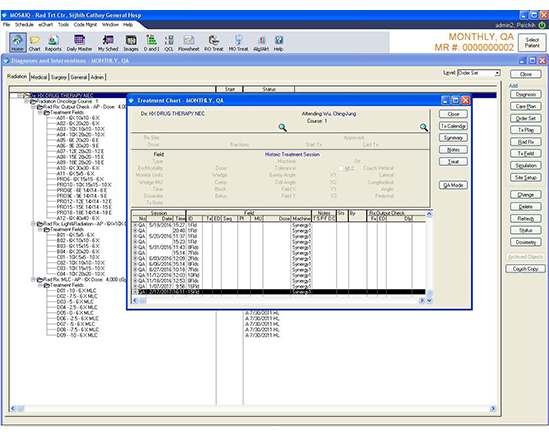Expand the 11/12/2016 QA session row

(135, 275)
